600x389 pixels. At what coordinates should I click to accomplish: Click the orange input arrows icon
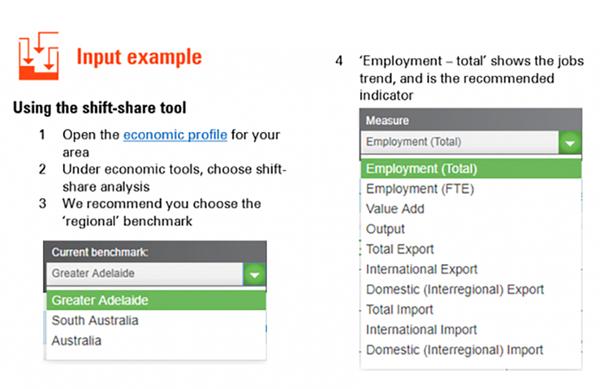point(39,56)
